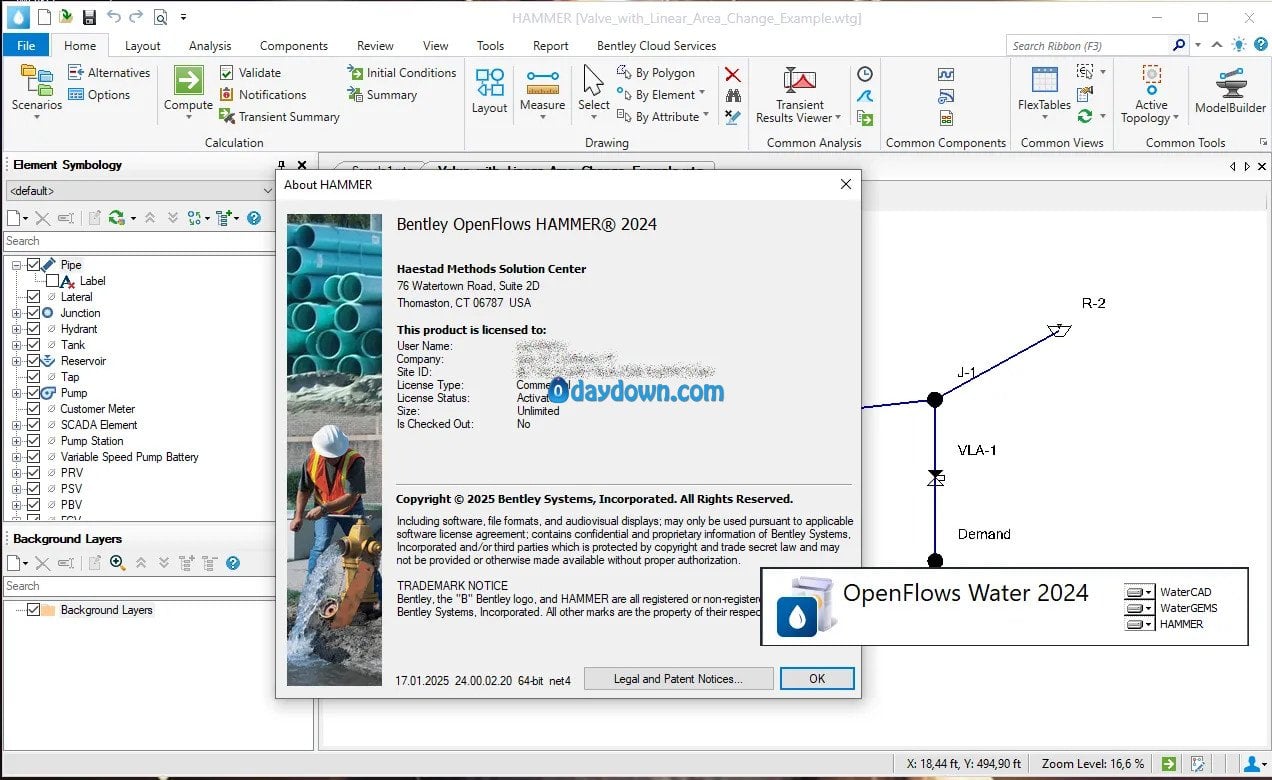Uncheck the Pipe layer checkbox
Screen dimensions: 1272x780
pos(34,265)
